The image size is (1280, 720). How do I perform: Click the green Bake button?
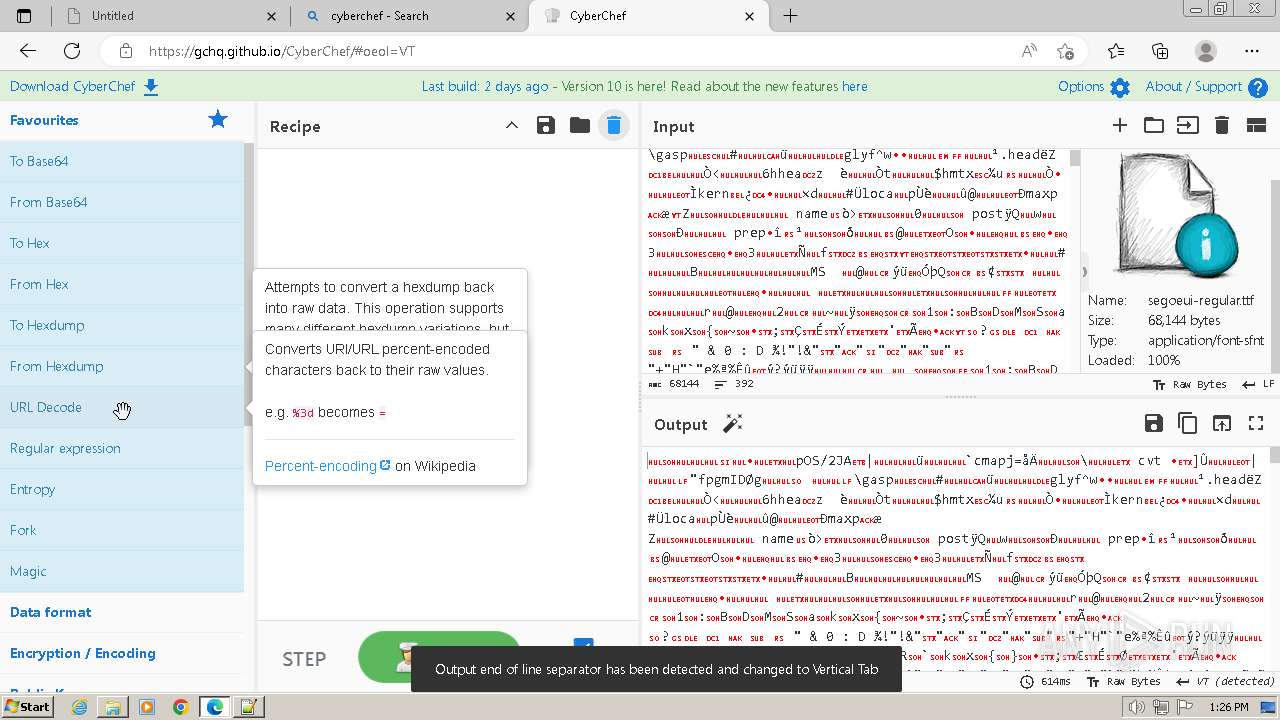[440, 656]
